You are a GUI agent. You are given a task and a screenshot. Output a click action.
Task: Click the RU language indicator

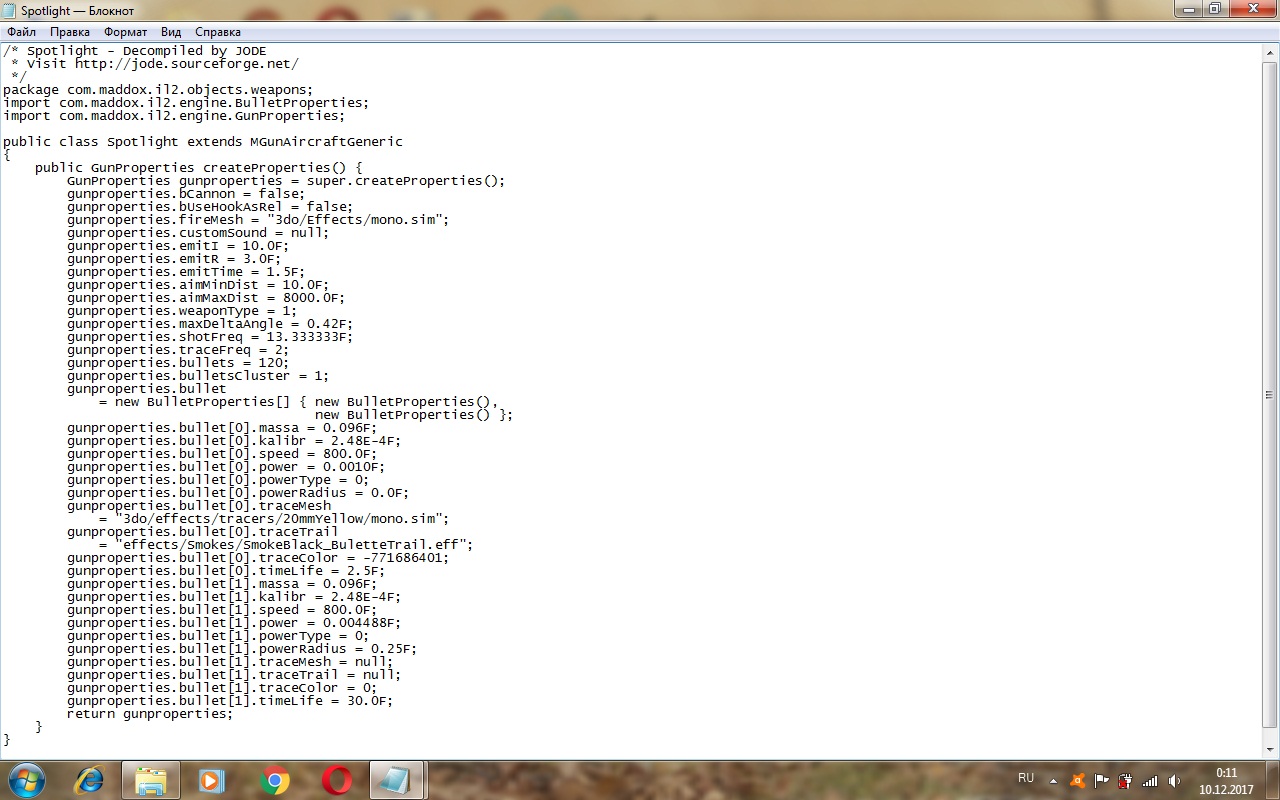(1026, 778)
